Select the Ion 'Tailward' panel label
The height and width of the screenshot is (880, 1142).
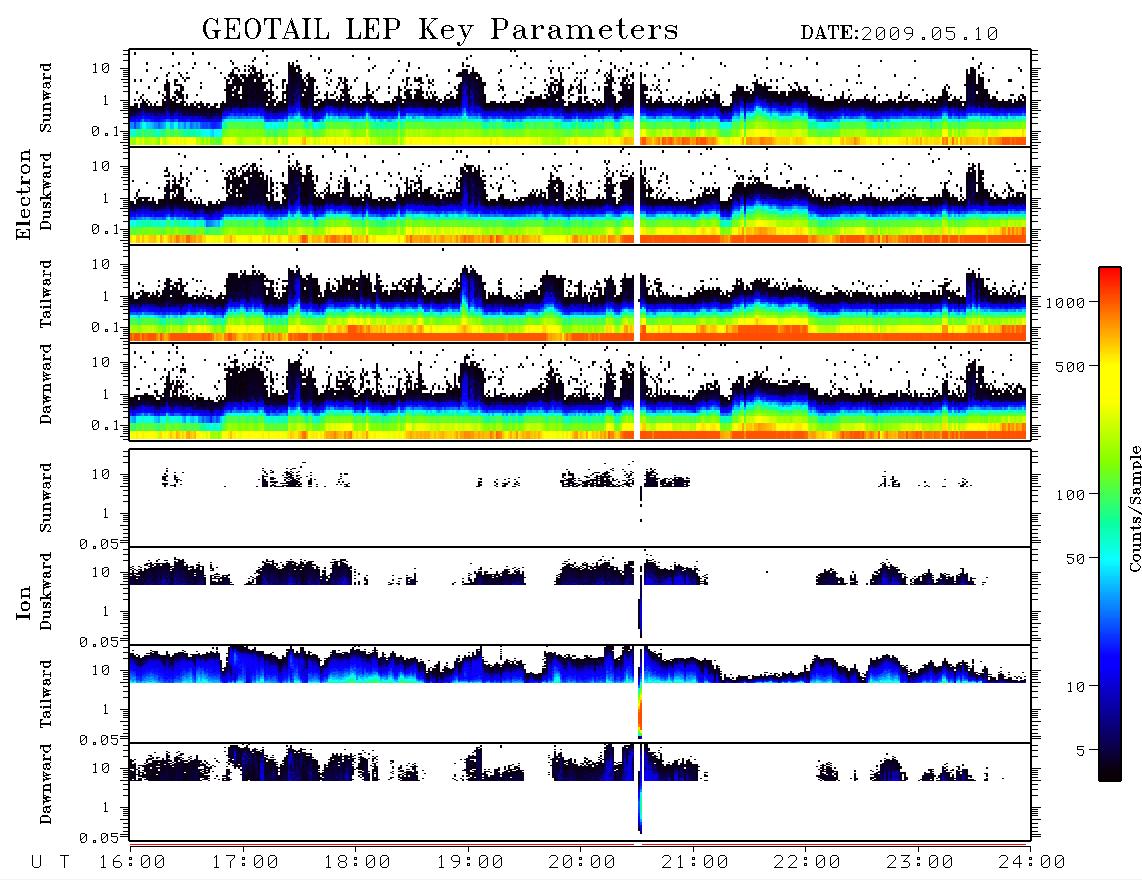click(x=46, y=694)
